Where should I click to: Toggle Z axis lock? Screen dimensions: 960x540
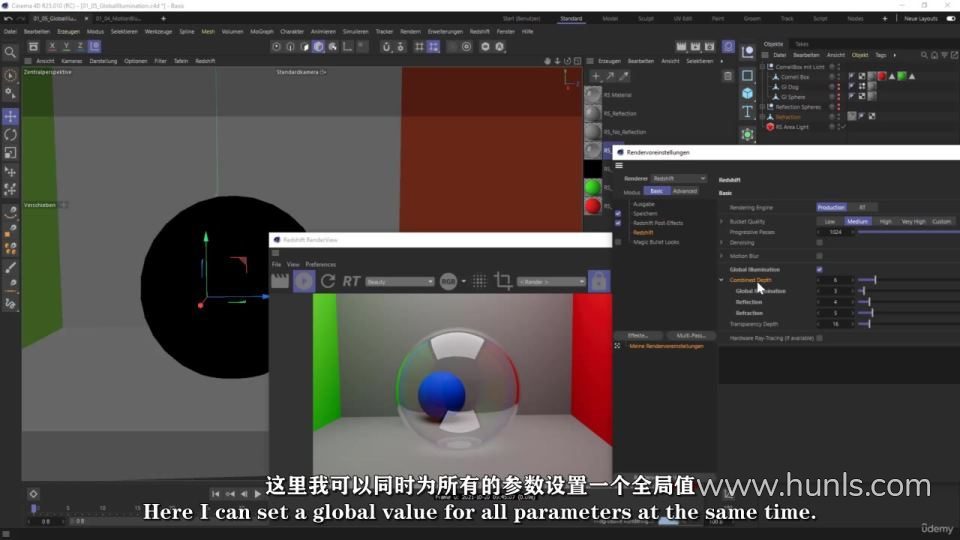click(80, 46)
